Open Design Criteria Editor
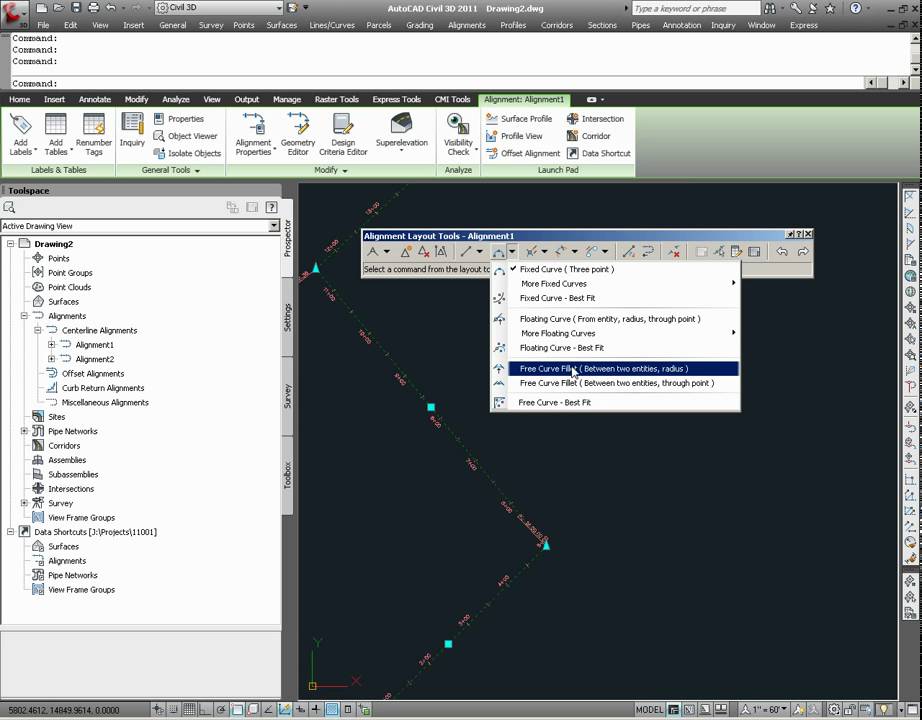The width and height of the screenshot is (922, 720). point(343,134)
